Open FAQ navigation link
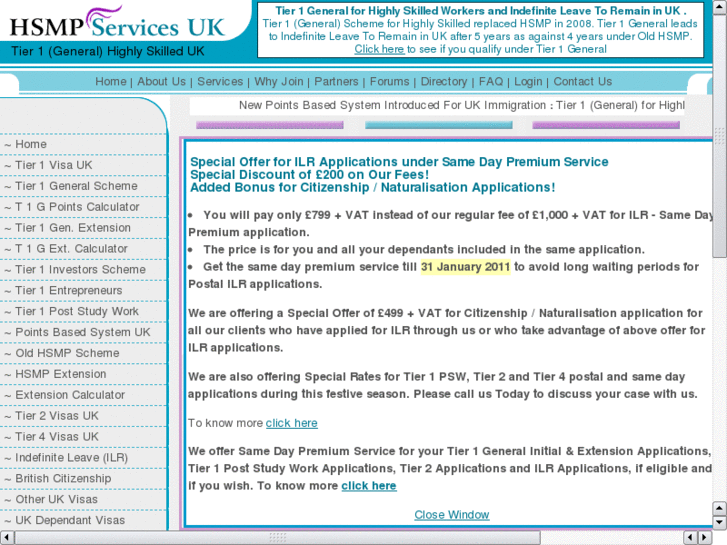Image resolution: width=727 pixels, height=545 pixels. [x=491, y=82]
